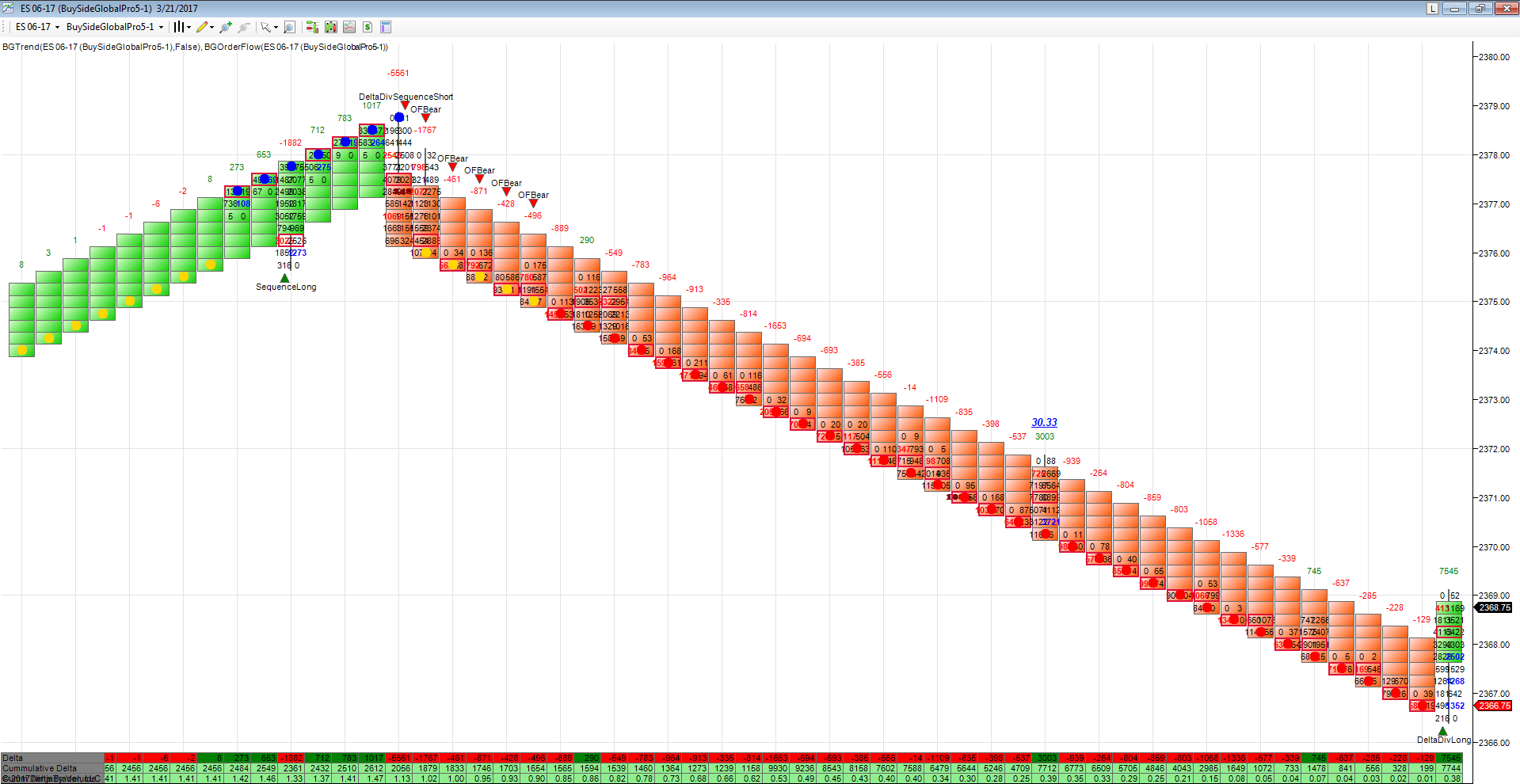The height and width of the screenshot is (784, 1520).
Task: Click the greyed zoom out magnifier icon
Action: click(244, 27)
